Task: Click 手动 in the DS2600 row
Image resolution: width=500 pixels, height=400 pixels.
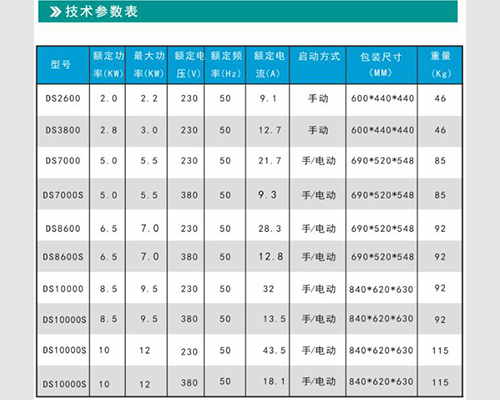Action: (x=318, y=99)
